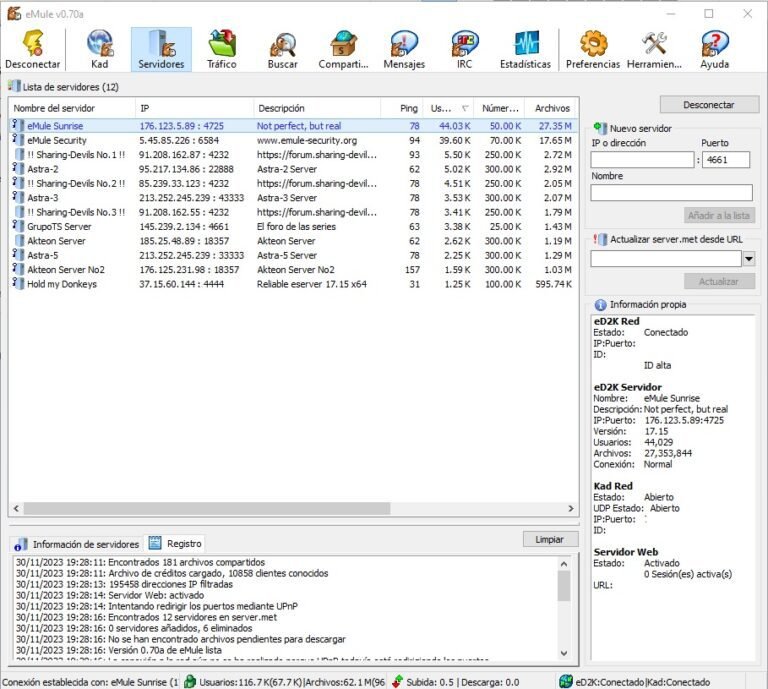Click the GrupoTS Server row icon

[18, 226]
